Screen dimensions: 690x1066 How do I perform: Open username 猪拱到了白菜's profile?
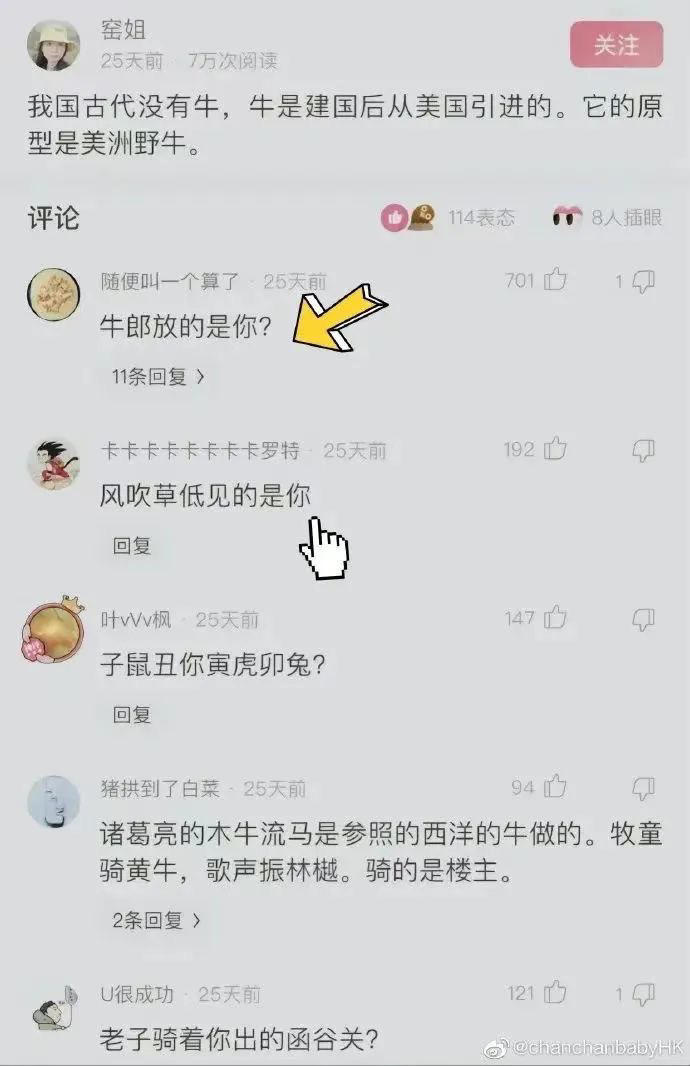point(160,789)
